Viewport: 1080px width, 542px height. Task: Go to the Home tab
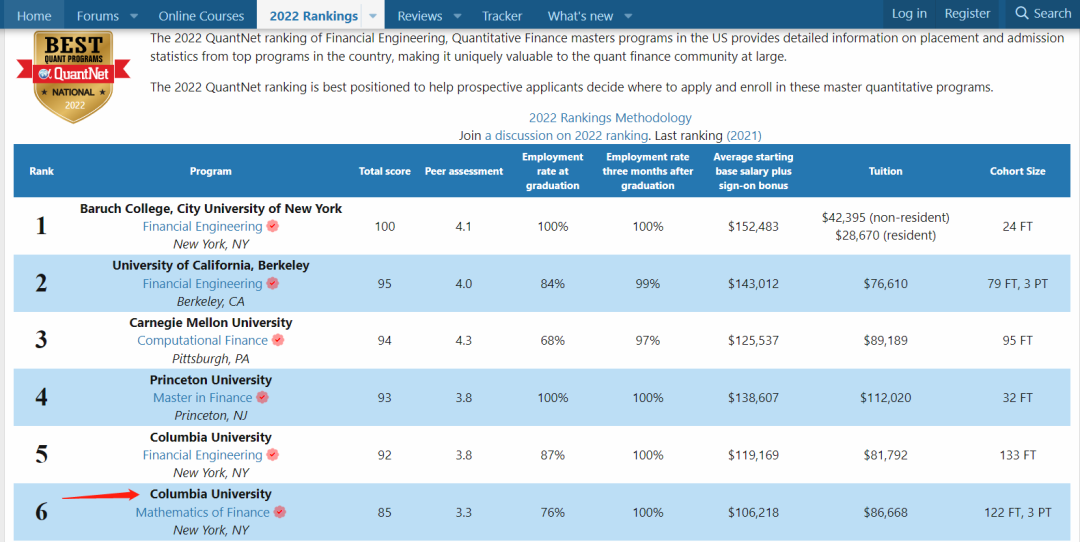pyautogui.click(x=34, y=15)
